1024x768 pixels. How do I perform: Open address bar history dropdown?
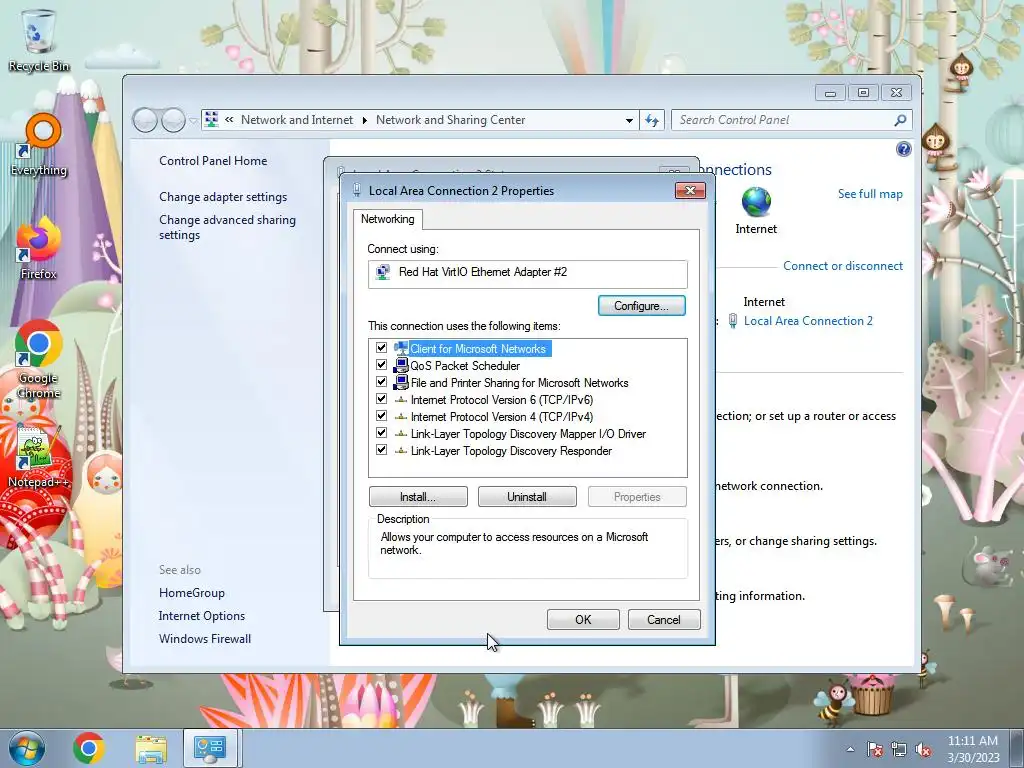pos(629,120)
